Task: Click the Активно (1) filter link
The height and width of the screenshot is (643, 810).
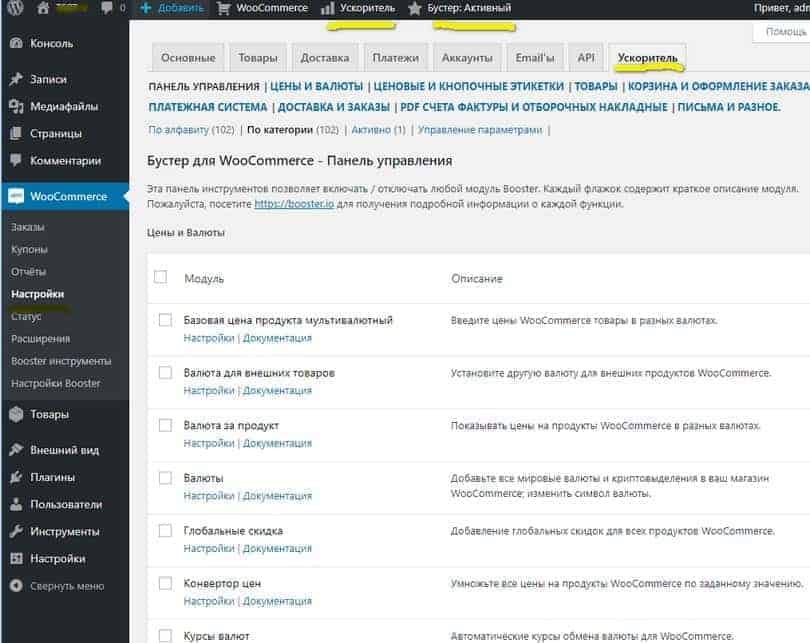Action: click(x=378, y=130)
